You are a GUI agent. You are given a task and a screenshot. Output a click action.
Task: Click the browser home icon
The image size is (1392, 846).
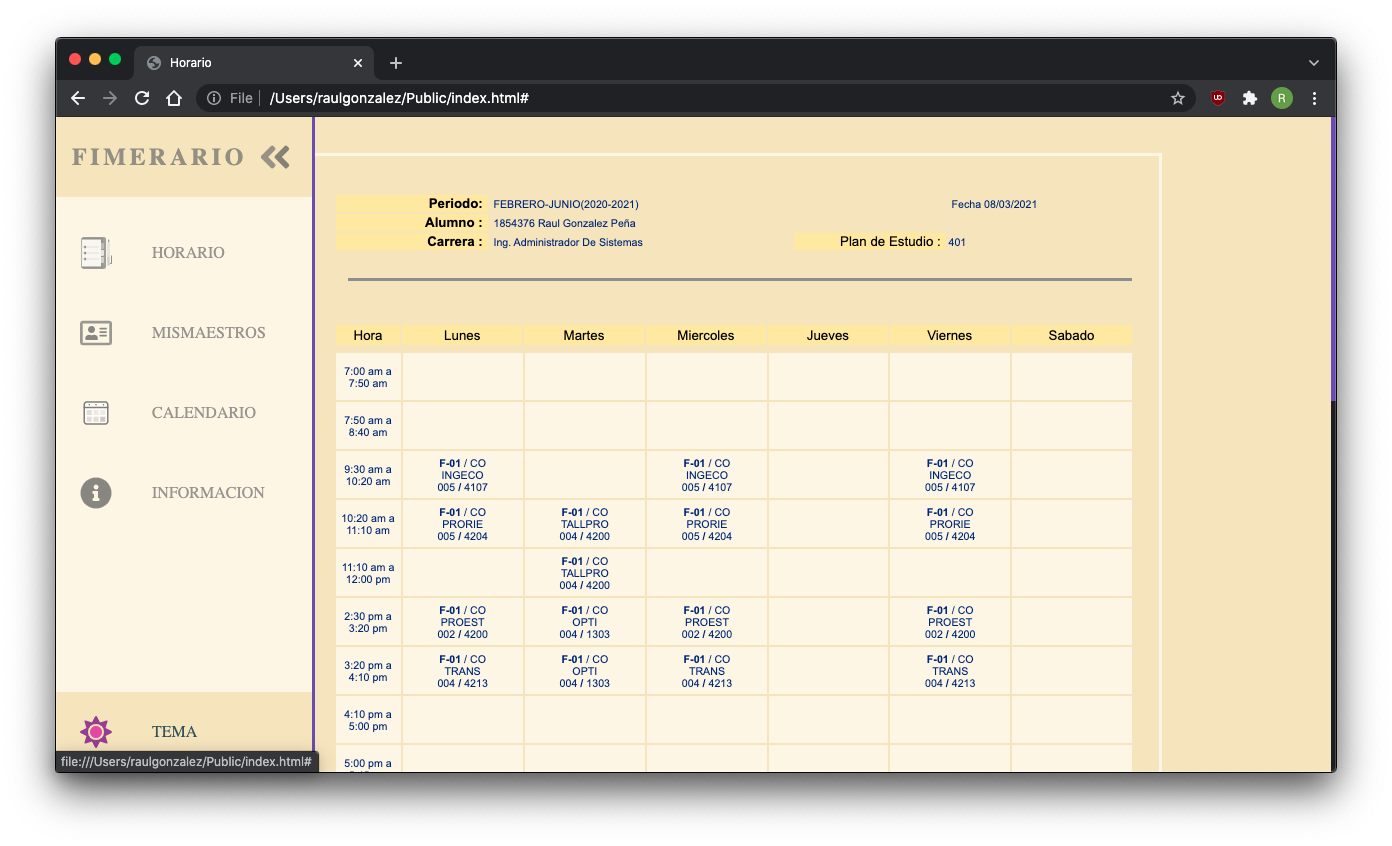pyautogui.click(x=174, y=98)
